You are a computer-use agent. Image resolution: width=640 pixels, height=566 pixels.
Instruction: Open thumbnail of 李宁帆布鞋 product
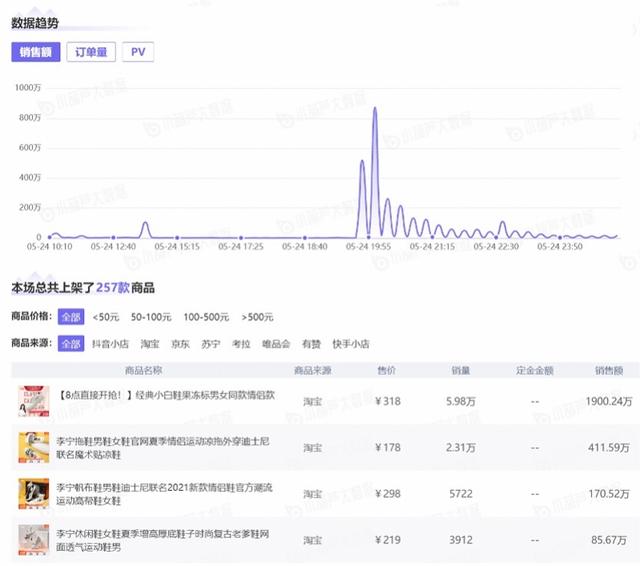tap(34, 494)
